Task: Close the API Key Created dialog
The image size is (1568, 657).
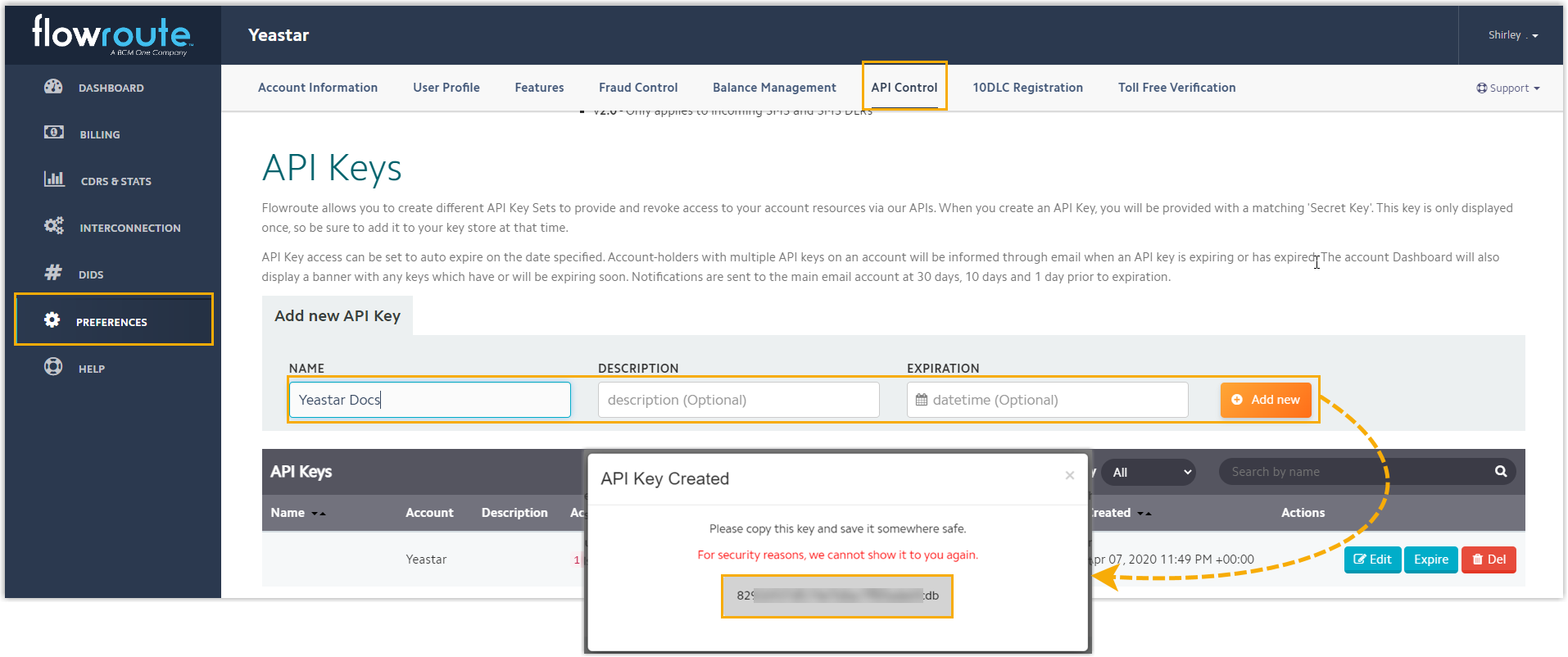Action: pos(1069,475)
